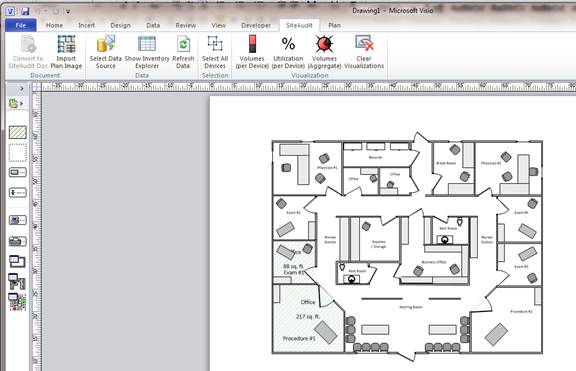Viewport: 576px width, 371px height.
Task: Open Quick Access Toolbar customize dropdown
Action: click(x=68, y=12)
